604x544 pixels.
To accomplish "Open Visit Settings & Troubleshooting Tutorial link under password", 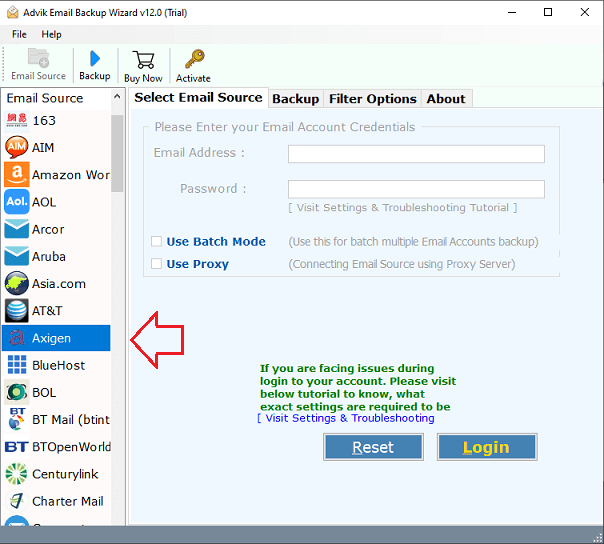I will (x=403, y=208).
